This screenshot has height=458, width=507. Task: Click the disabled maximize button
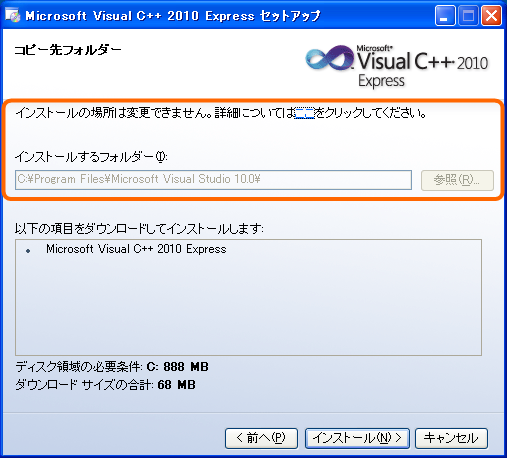468,16
